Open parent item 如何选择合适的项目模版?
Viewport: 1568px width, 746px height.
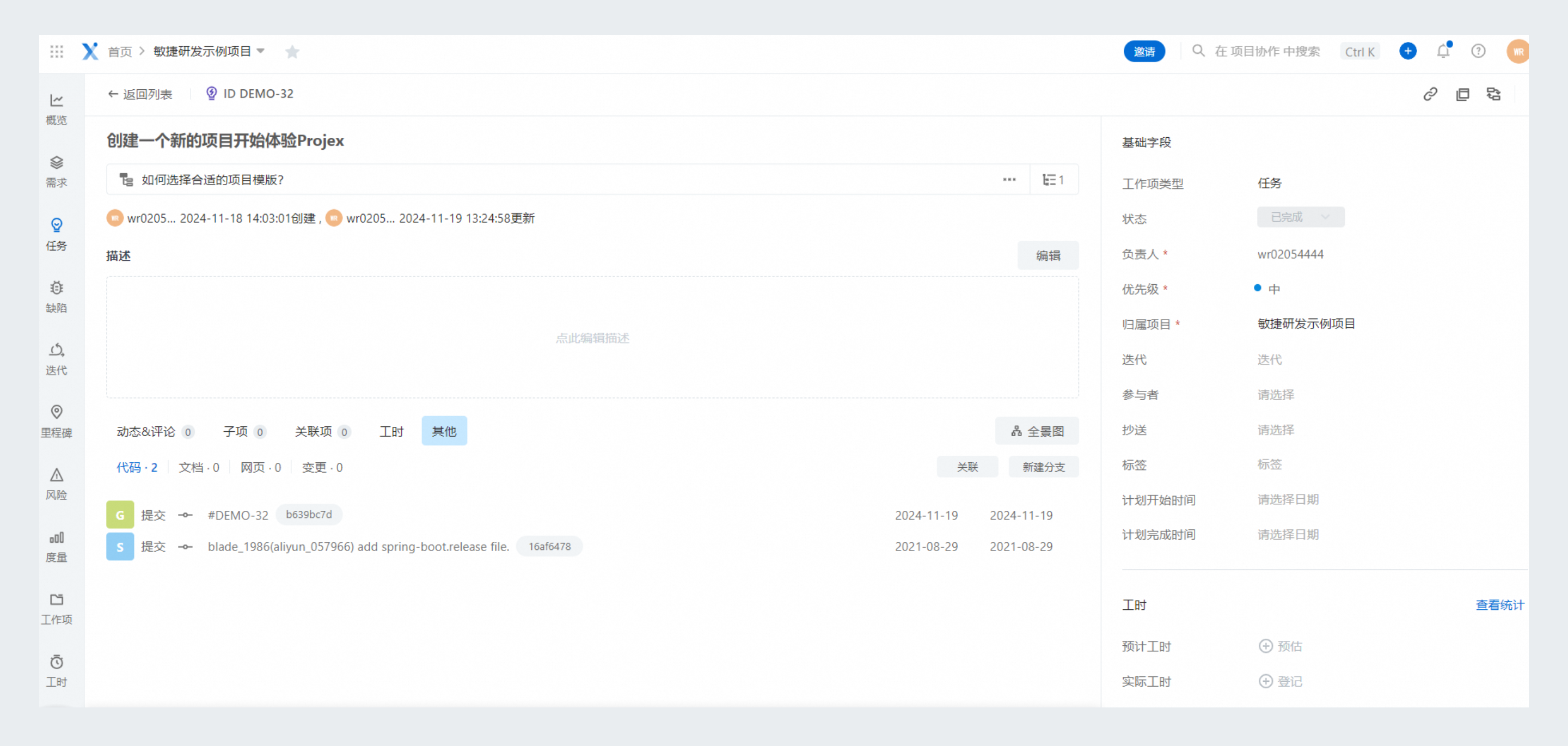pos(212,180)
